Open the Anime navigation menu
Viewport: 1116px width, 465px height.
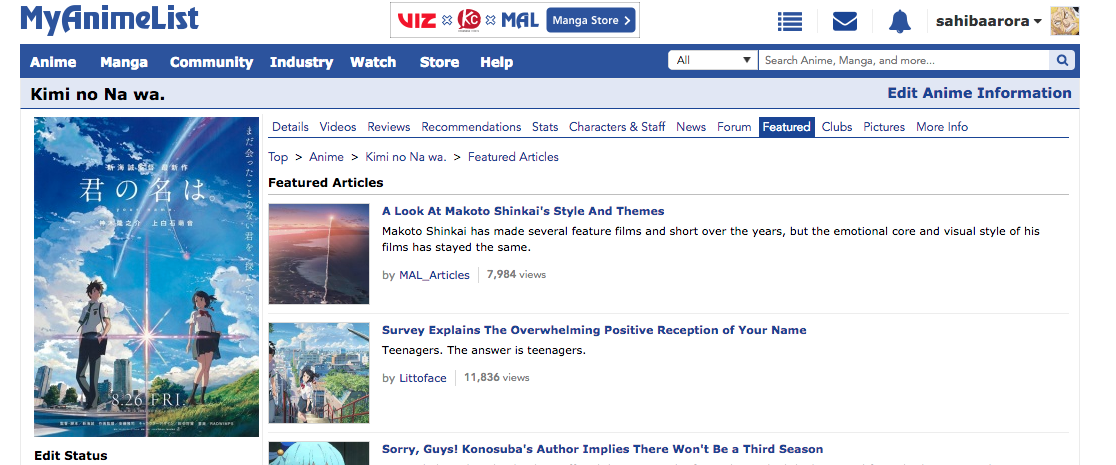[x=53, y=62]
